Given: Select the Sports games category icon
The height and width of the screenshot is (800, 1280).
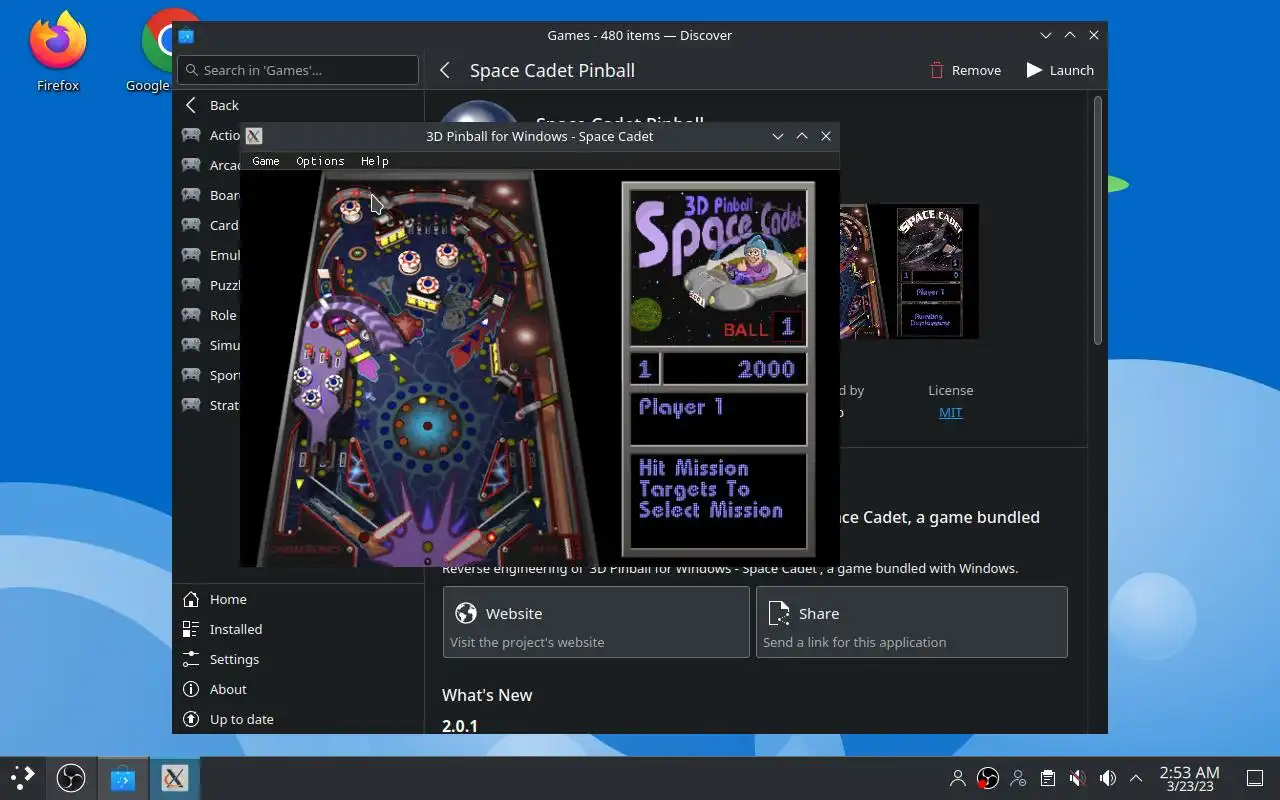Looking at the screenshot, I should pos(191,375).
